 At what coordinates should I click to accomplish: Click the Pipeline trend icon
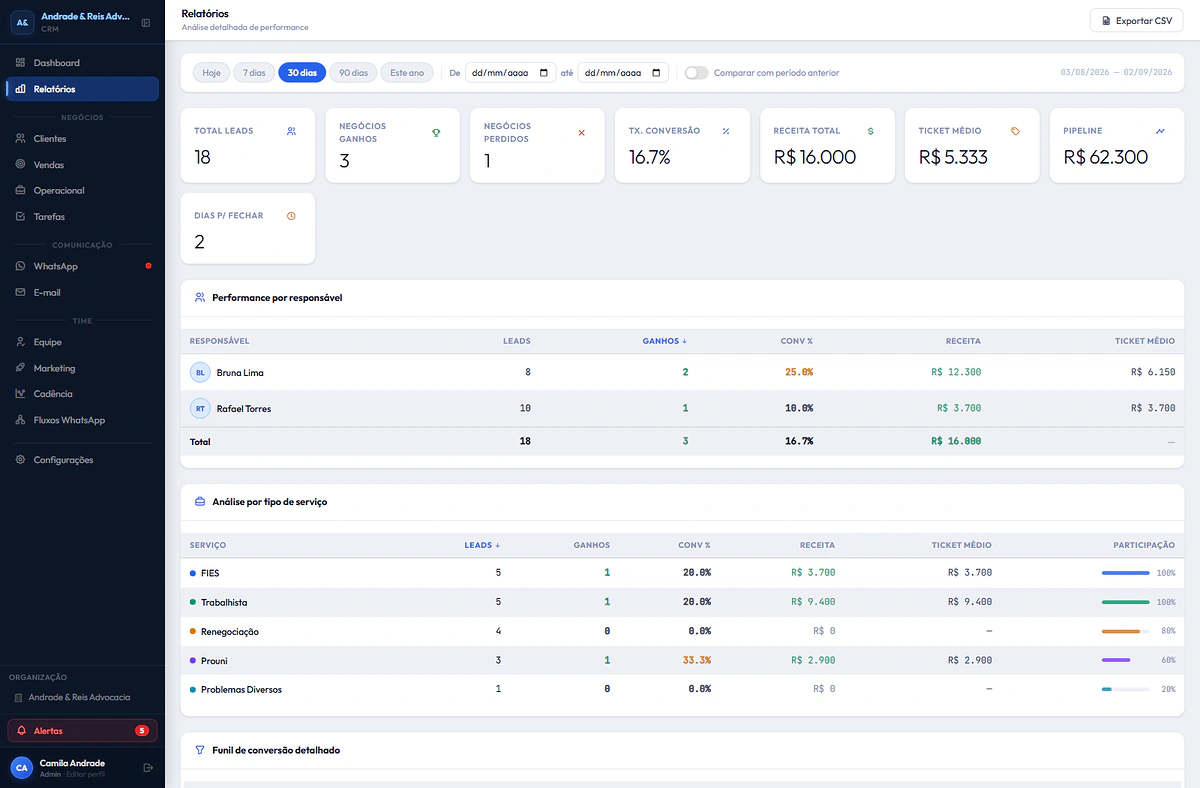coord(1160,131)
